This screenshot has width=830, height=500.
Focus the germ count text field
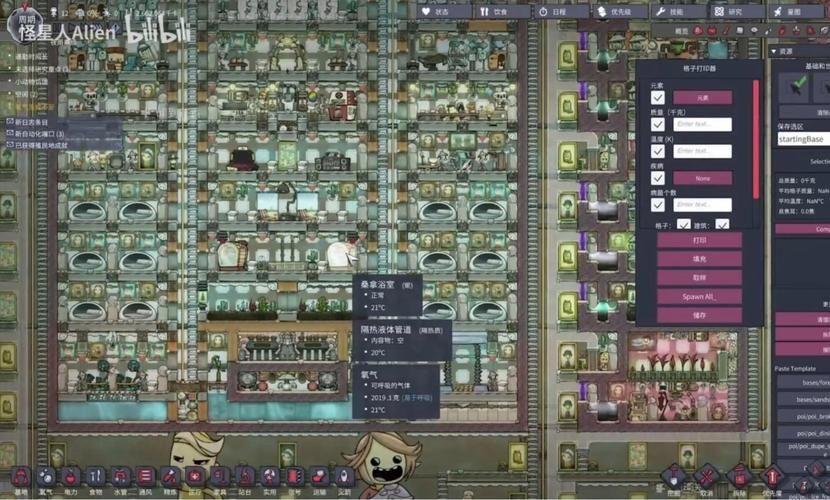(x=702, y=205)
